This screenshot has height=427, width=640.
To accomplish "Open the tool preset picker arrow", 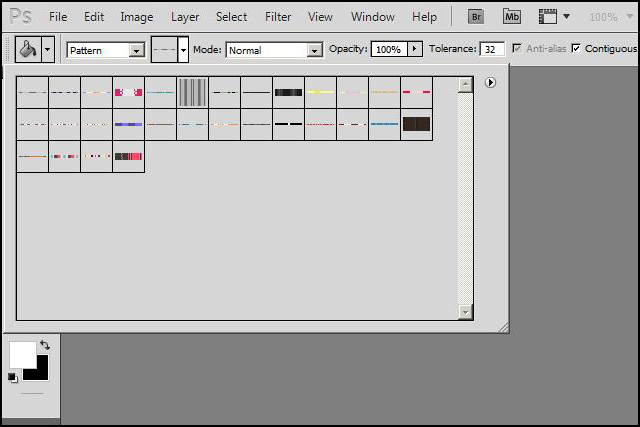I will (x=47, y=50).
